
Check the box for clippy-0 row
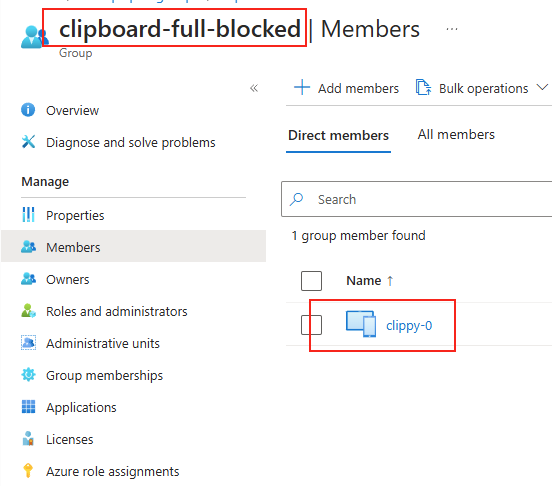(x=311, y=325)
